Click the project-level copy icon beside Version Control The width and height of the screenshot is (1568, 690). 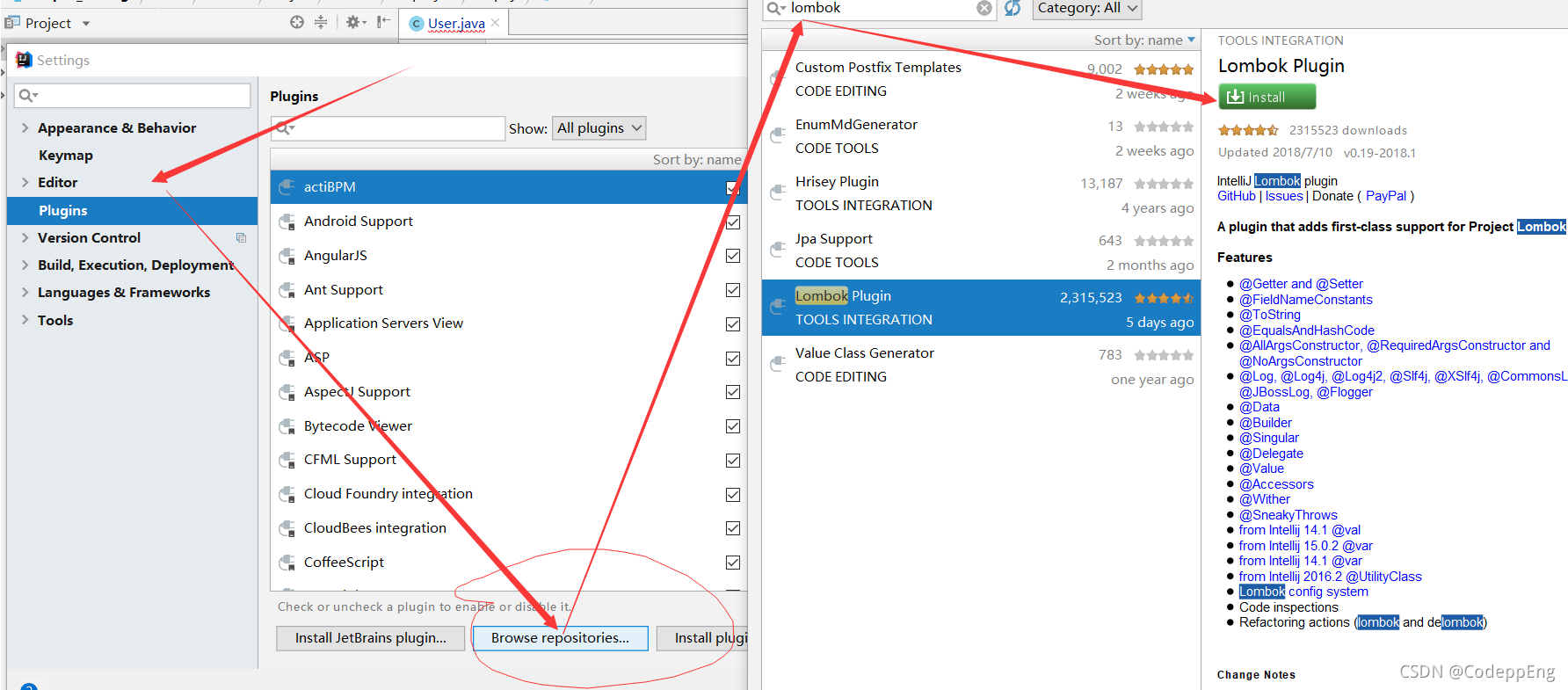click(241, 237)
